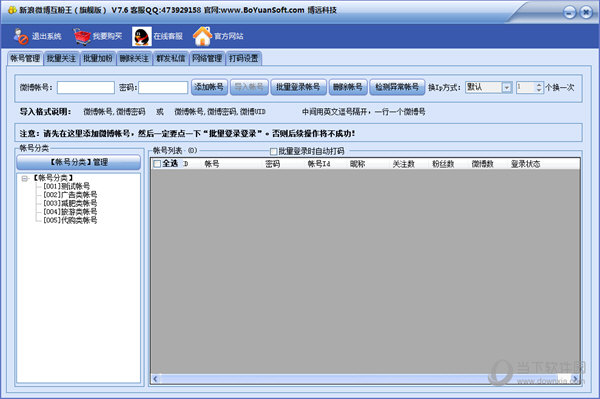The width and height of the screenshot is (600, 399).
Task: Select [003]减肥类帐号 in the tree
Action: (70, 203)
